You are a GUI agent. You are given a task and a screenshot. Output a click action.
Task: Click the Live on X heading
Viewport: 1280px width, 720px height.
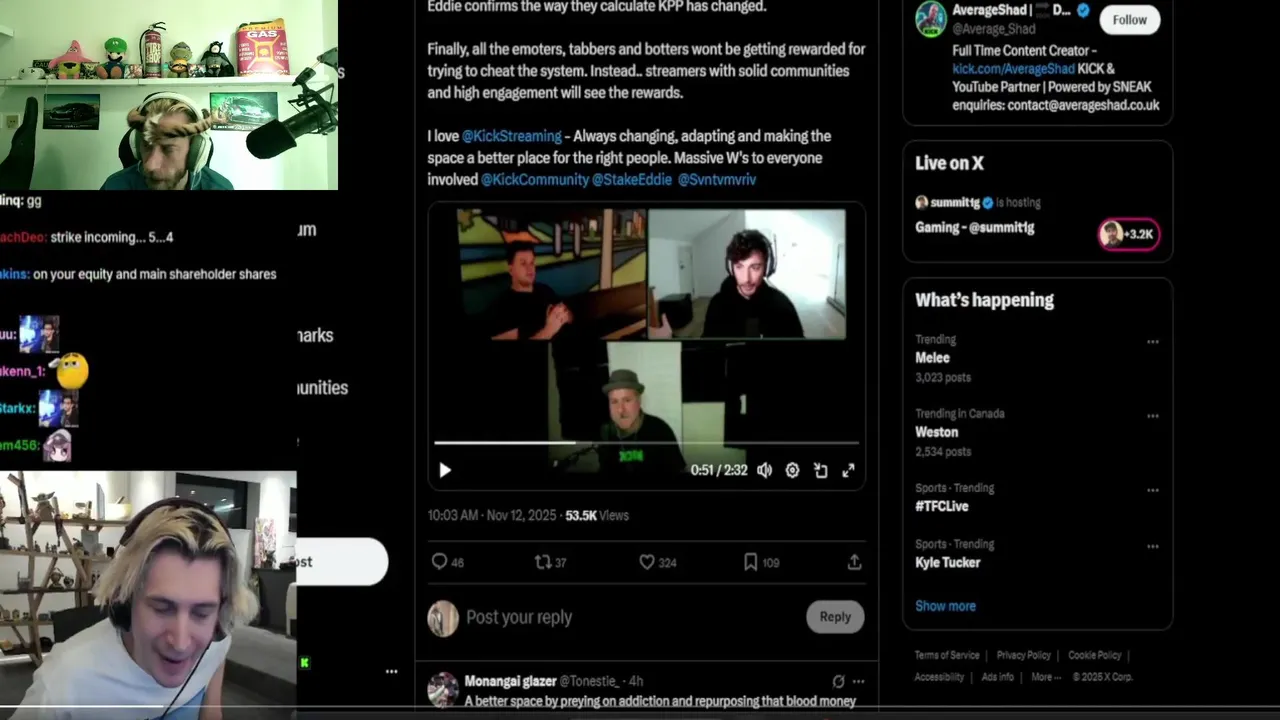pos(949,163)
